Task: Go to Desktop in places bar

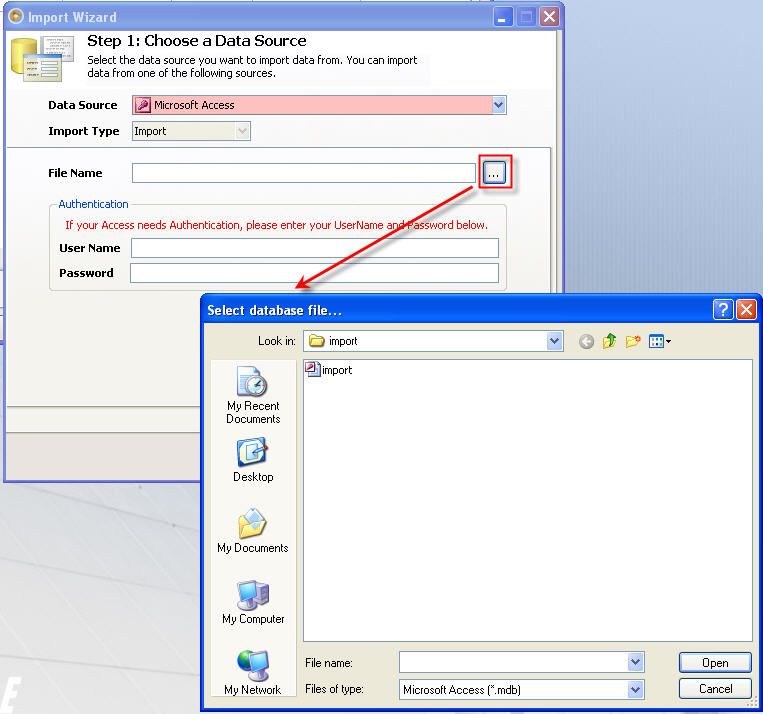Action: coord(253,460)
